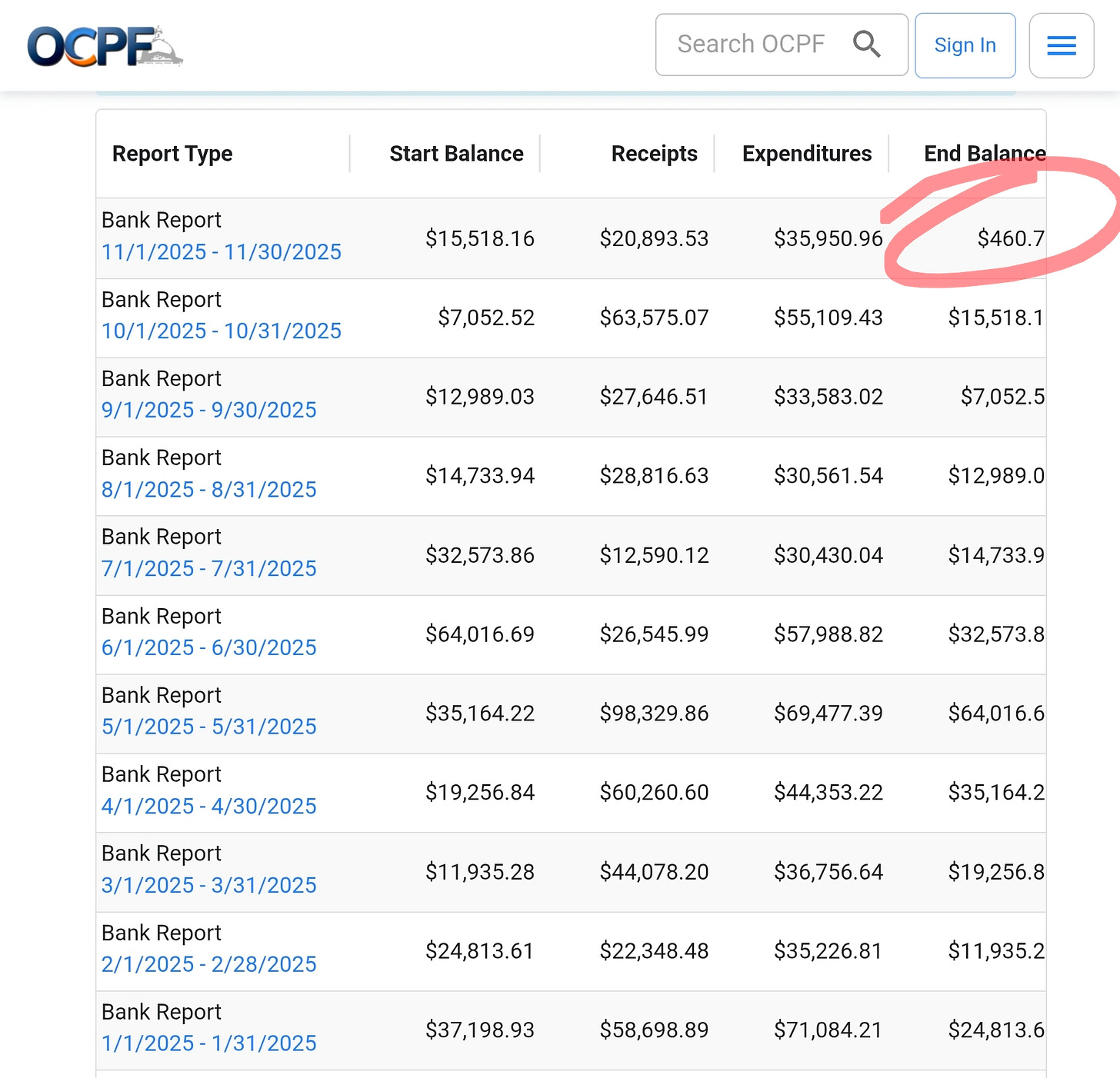1120x1078 pixels.
Task: Select receipts value $28,816.63
Action: (654, 476)
